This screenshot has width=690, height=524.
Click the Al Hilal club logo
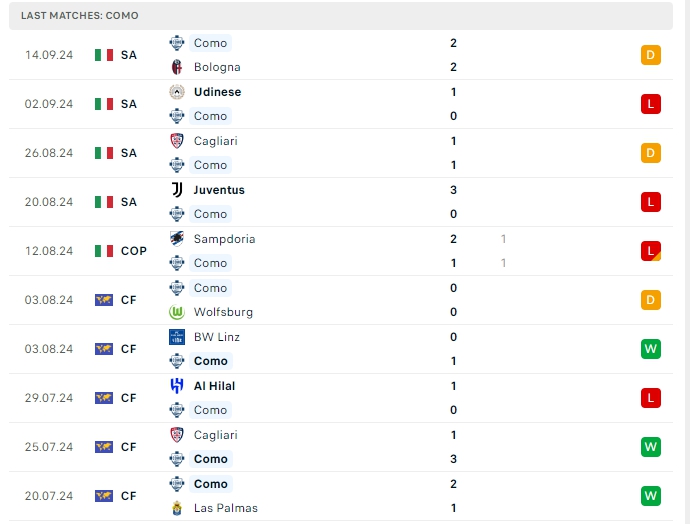click(177, 386)
